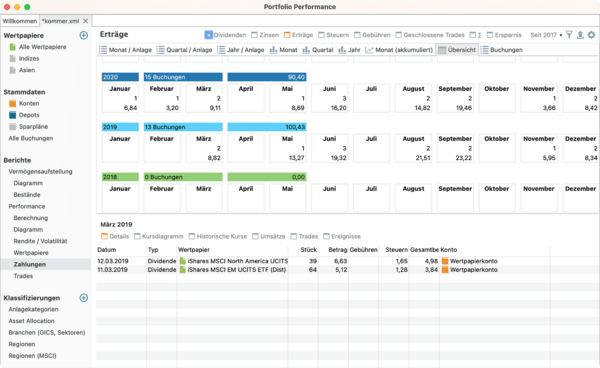Open Vermögensaufstellung report

pyautogui.click(x=40, y=171)
